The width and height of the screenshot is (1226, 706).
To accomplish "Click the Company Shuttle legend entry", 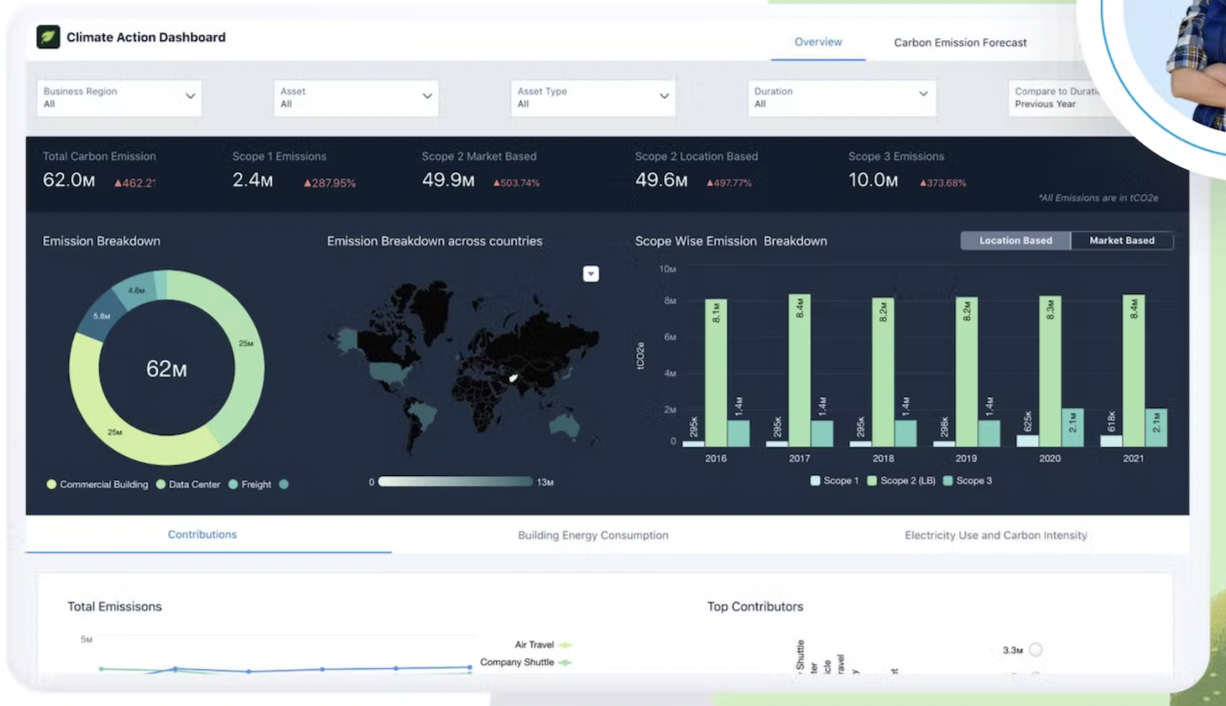I will [525, 662].
